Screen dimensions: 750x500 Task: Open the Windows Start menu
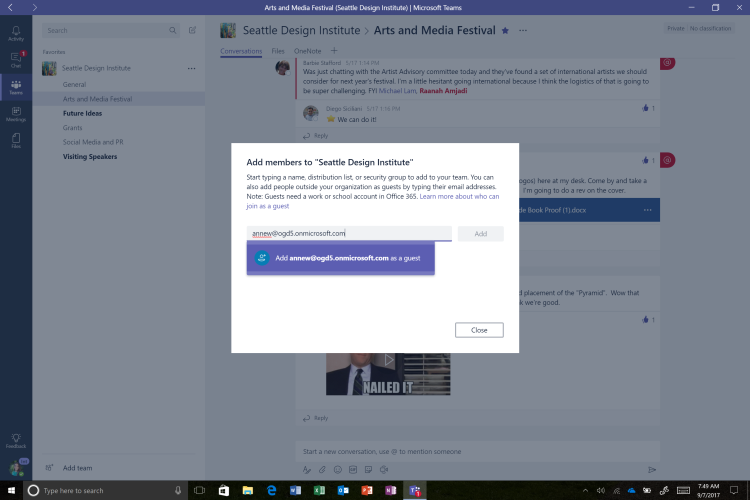(x=11, y=490)
